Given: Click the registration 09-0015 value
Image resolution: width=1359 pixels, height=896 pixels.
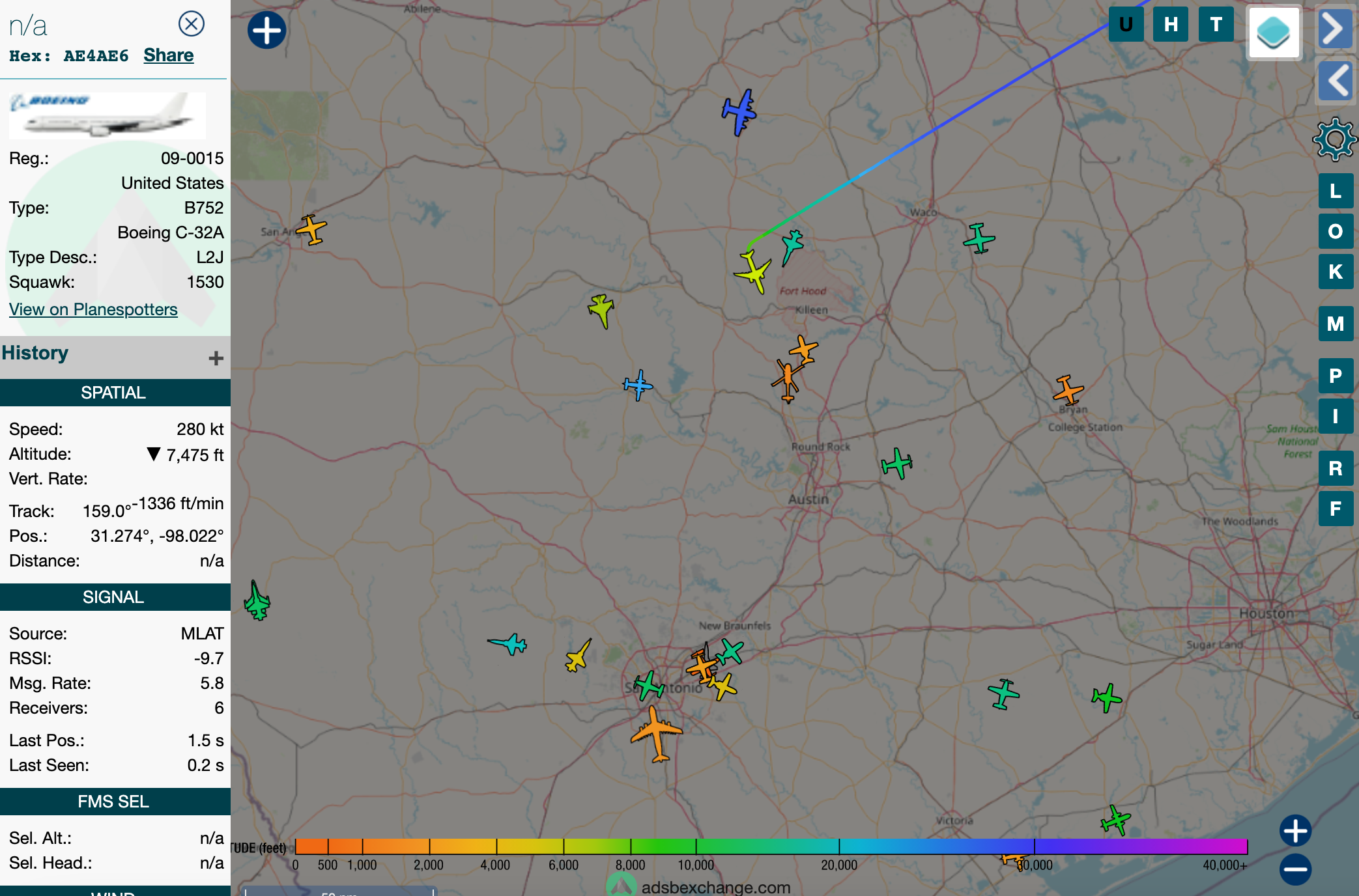Looking at the screenshot, I should point(192,158).
